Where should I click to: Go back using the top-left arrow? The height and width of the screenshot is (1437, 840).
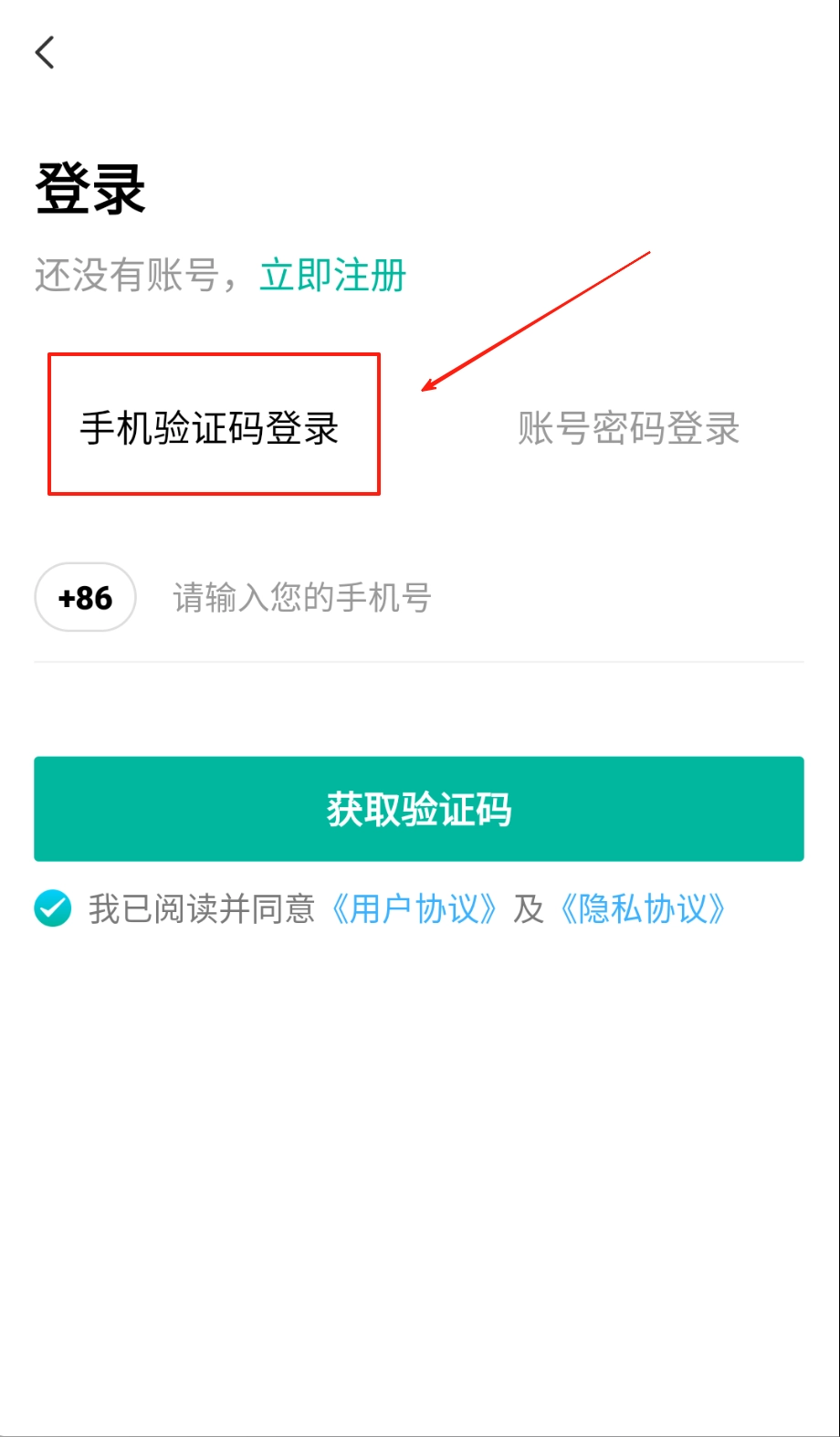click(x=45, y=53)
